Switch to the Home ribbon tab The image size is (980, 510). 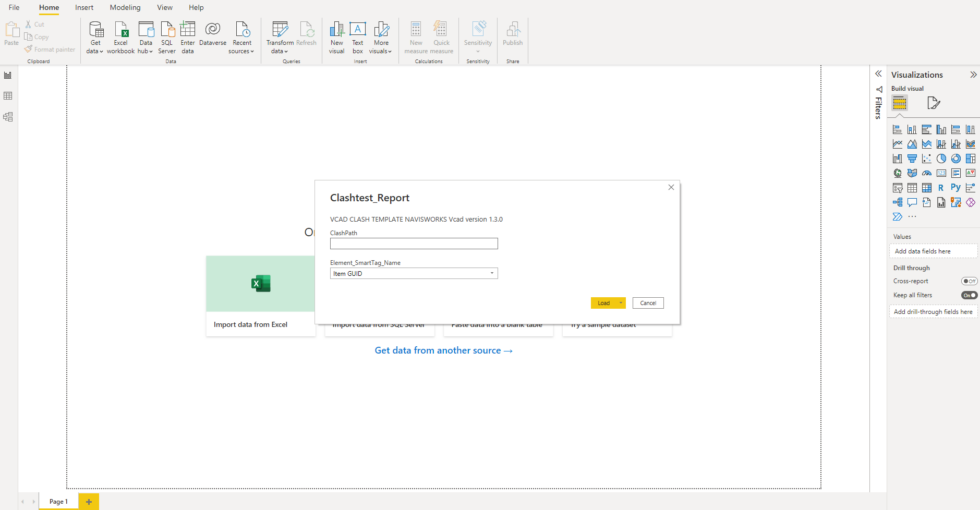pyautogui.click(x=49, y=8)
